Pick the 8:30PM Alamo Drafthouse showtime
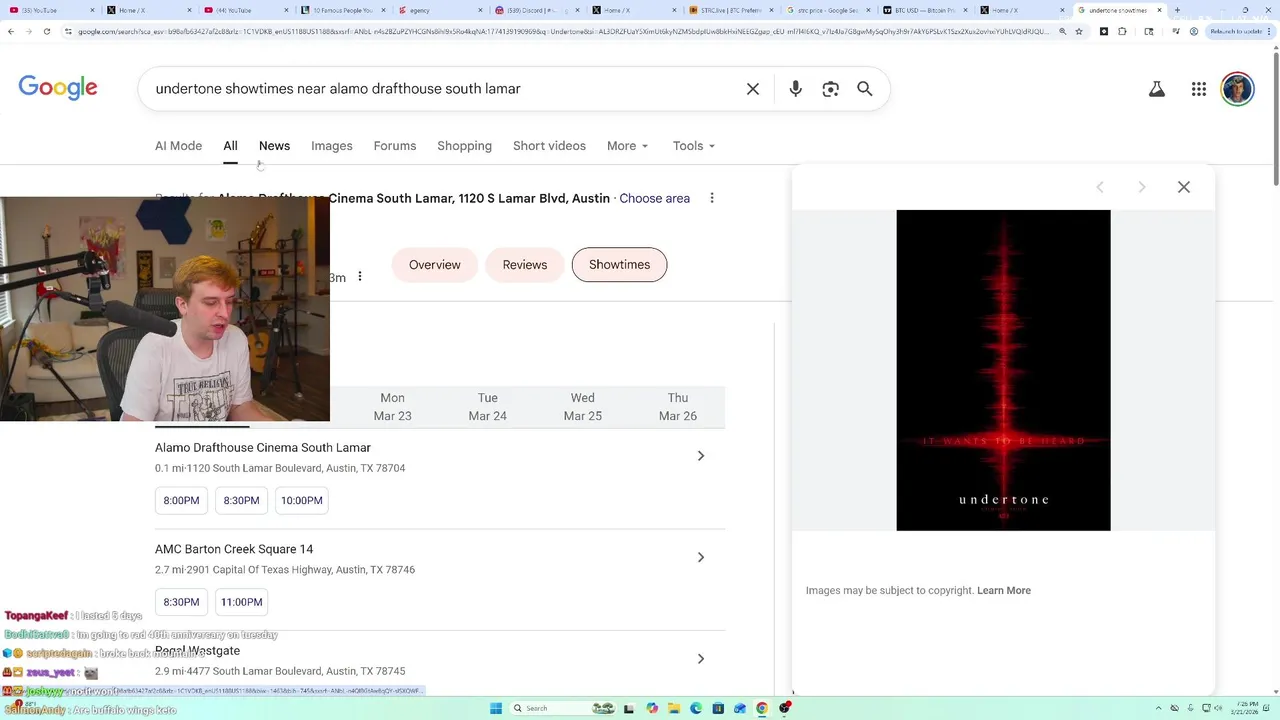Image resolution: width=1280 pixels, height=720 pixels. (x=241, y=500)
